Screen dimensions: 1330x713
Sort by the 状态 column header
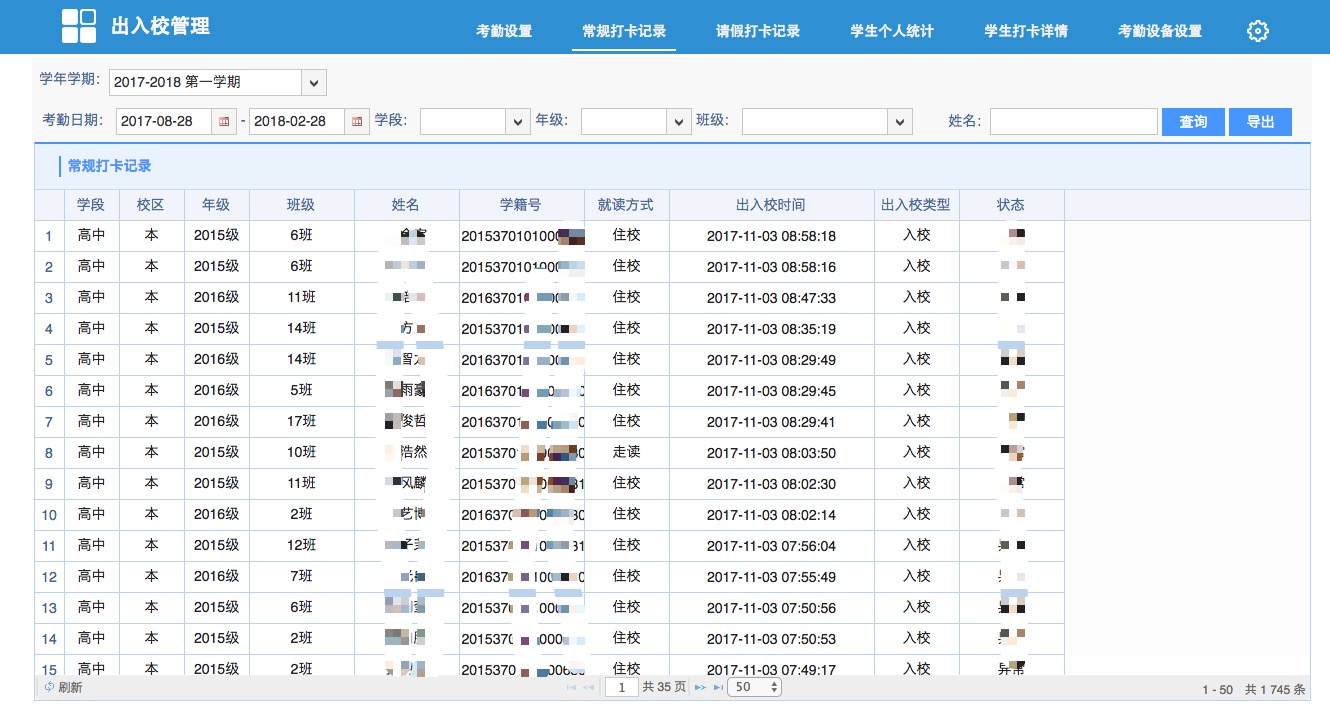(1011, 205)
